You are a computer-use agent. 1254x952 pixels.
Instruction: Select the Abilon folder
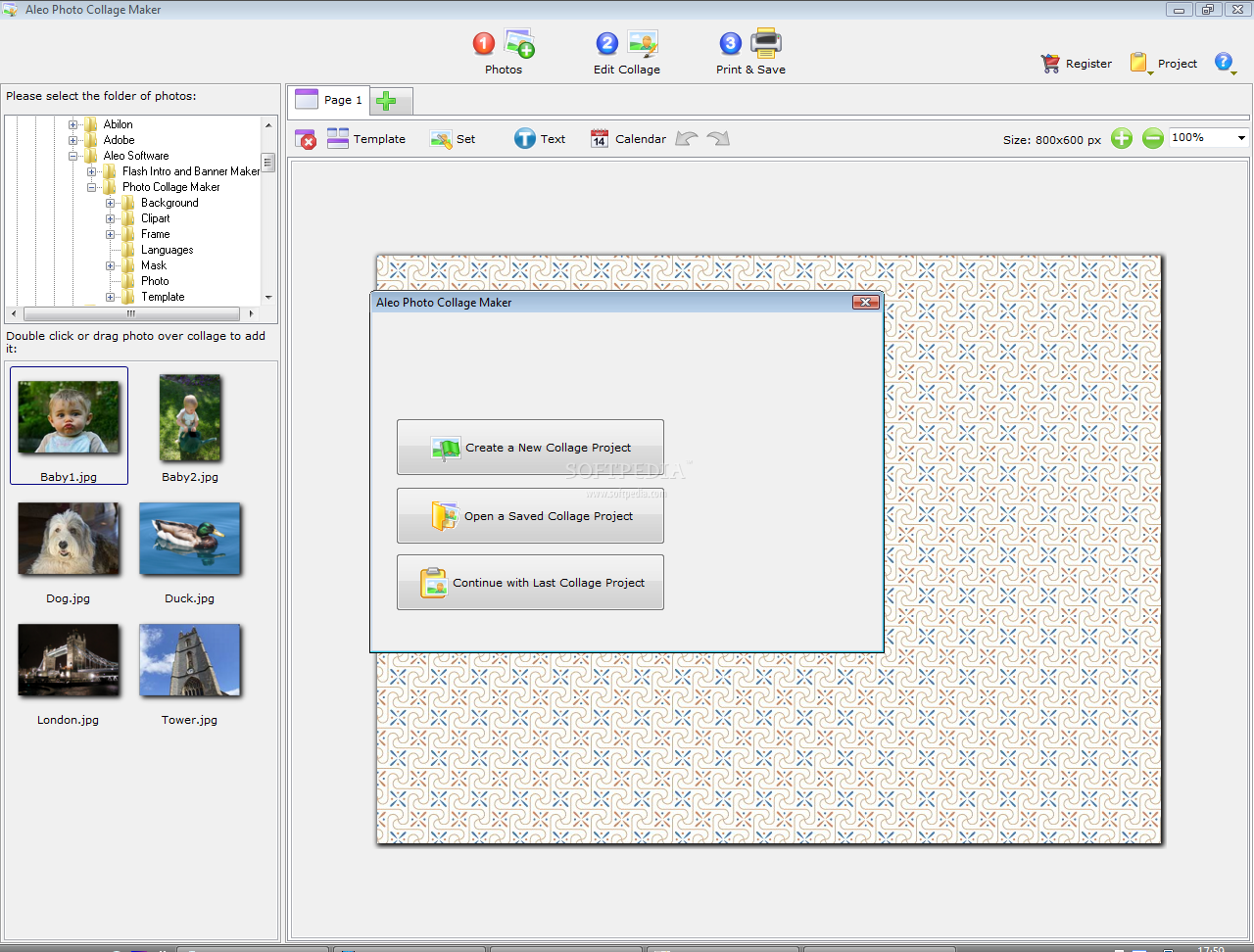118,124
